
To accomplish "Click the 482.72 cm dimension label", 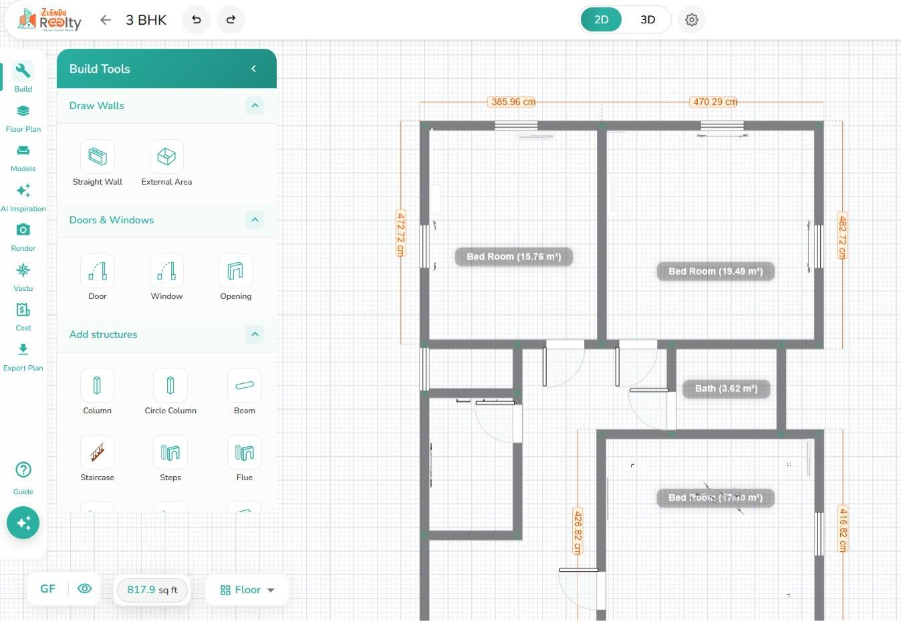I will 842,236.
